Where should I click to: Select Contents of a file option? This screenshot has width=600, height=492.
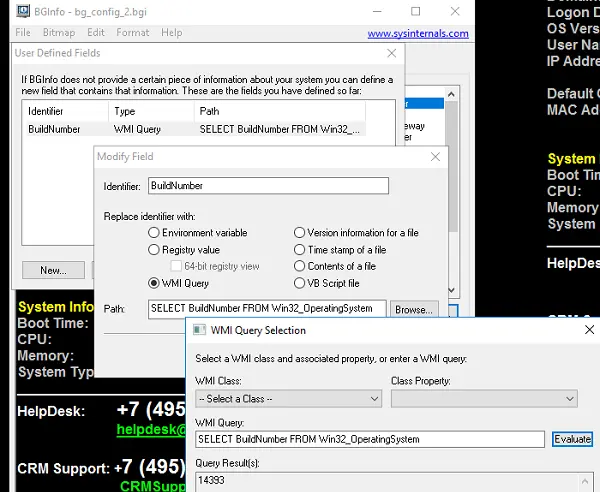(335, 266)
